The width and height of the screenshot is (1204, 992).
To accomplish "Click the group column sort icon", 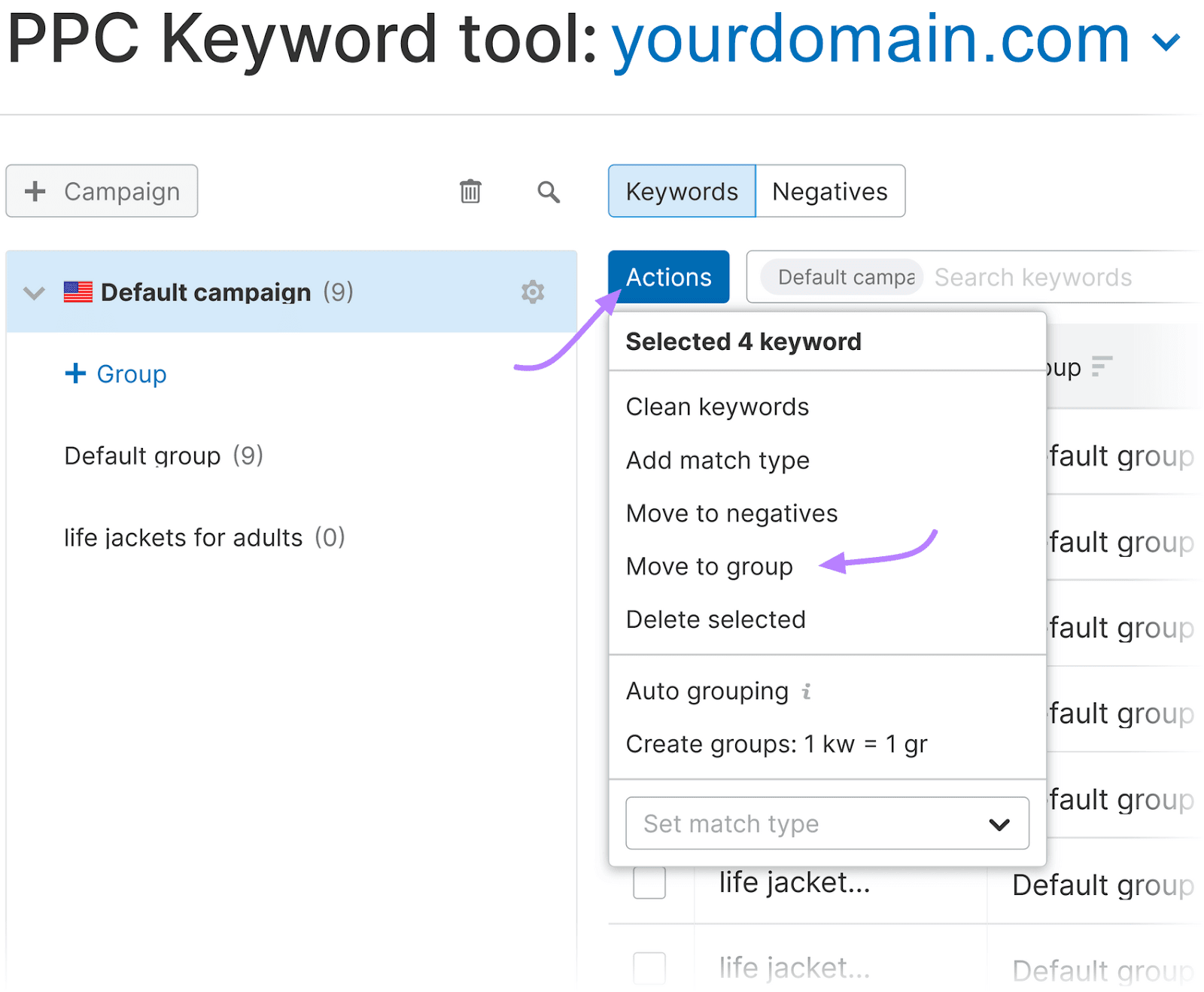I will point(1101,367).
